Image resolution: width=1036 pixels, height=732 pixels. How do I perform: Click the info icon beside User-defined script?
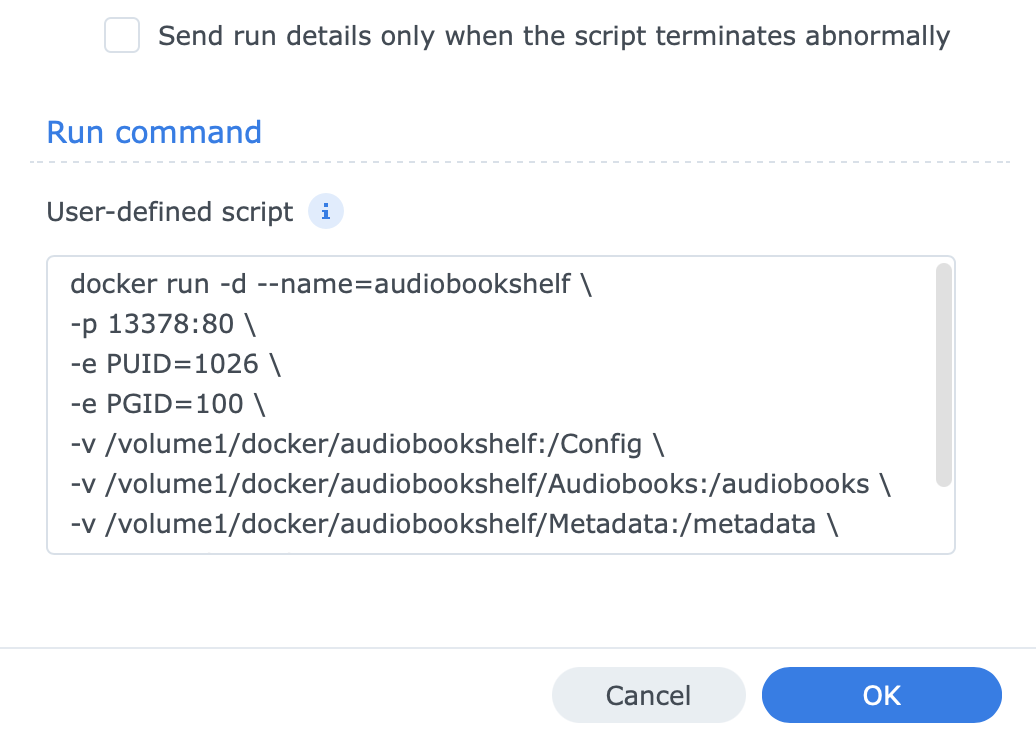click(x=326, y=212)
